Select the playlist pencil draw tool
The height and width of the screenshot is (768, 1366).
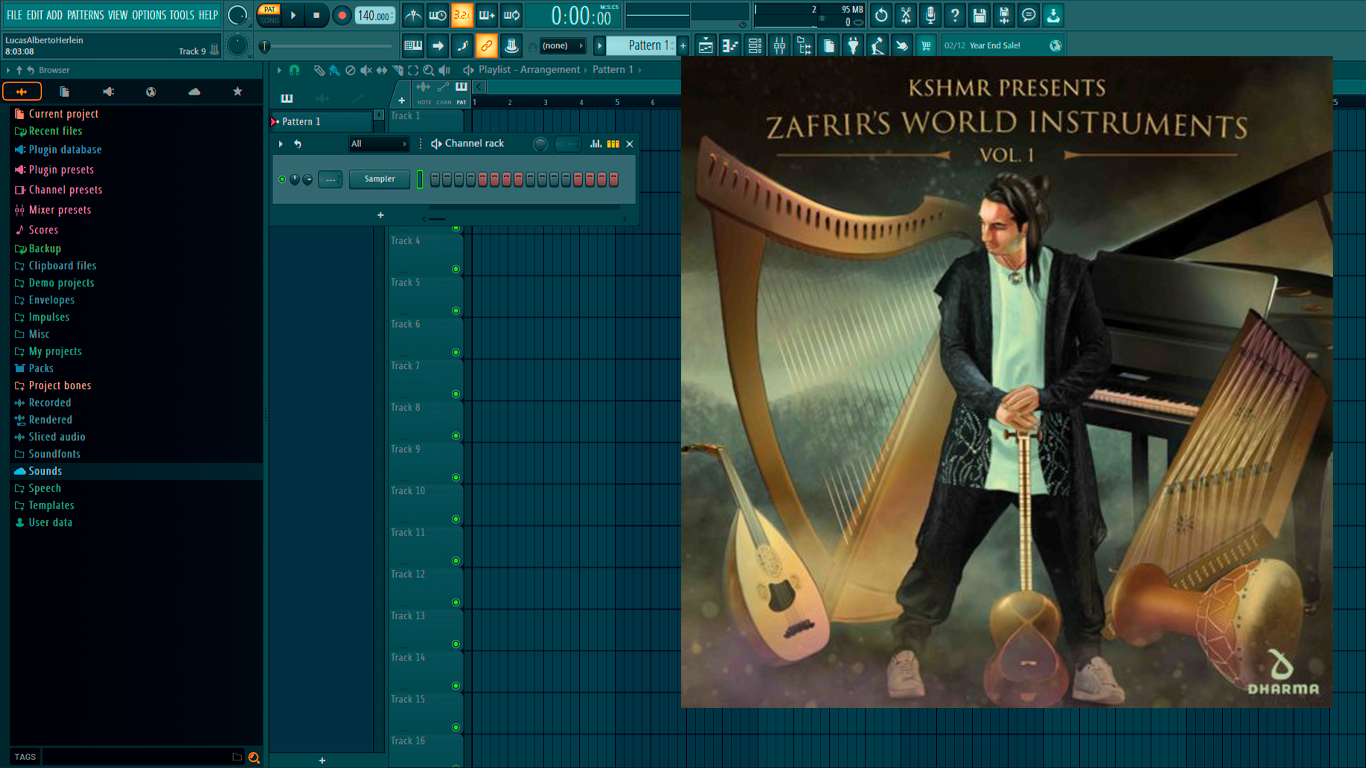click(318, 70)
